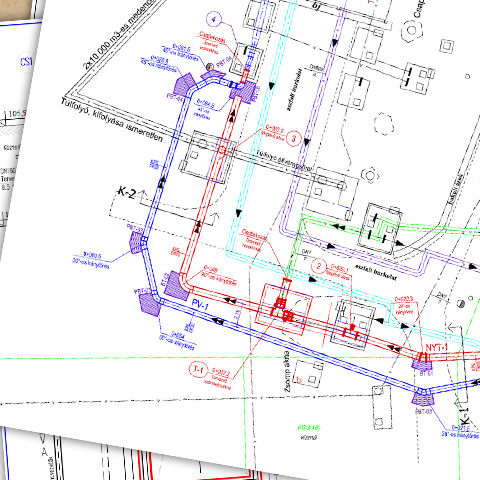The width and height of the screenshot is (480, 480).
Task: Select the purple hatched PBT-04 thrust block
Action: coord(183,84)
